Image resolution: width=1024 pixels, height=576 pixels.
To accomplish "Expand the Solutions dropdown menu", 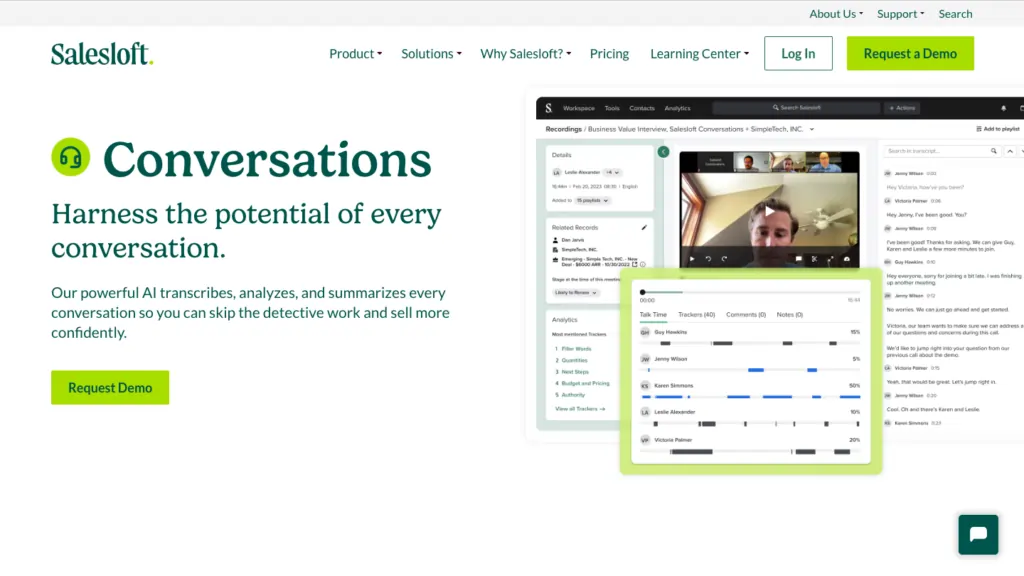I will click(431, 54).
